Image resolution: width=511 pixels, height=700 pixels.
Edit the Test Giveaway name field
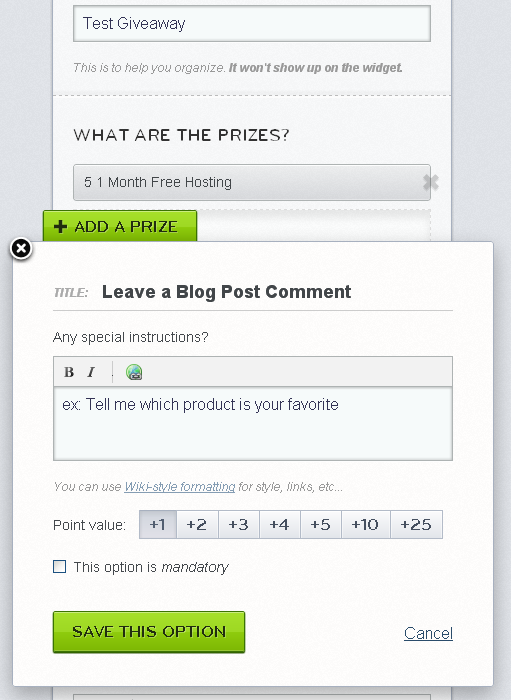(x=252, y=24)
